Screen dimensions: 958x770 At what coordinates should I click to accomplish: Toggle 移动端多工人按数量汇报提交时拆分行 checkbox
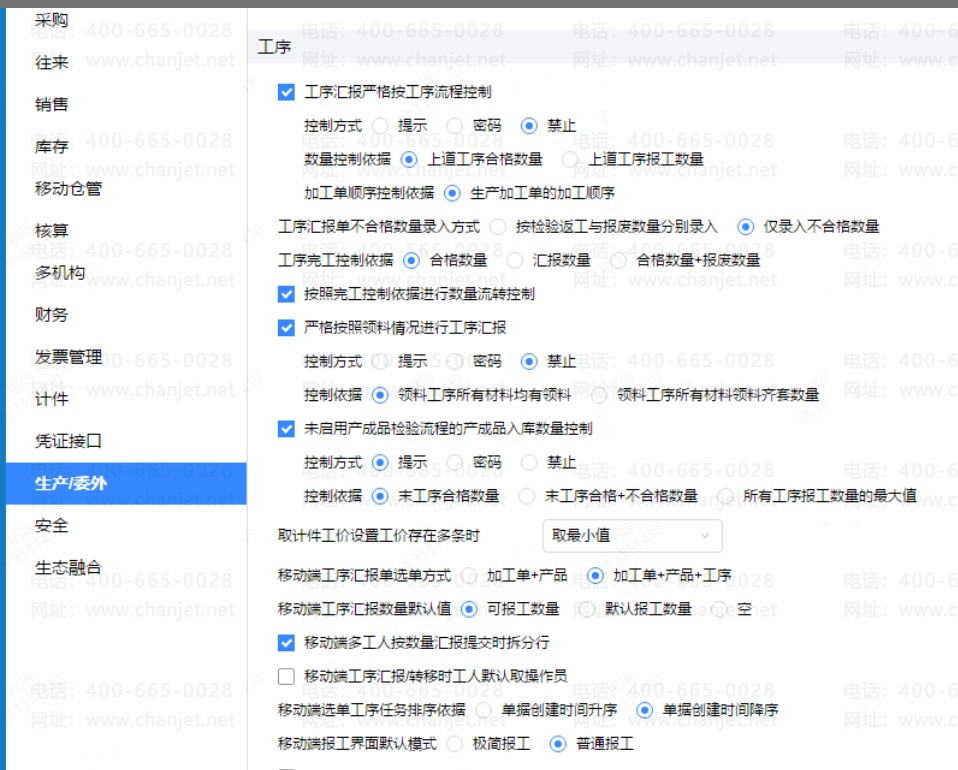pos(286,643)
